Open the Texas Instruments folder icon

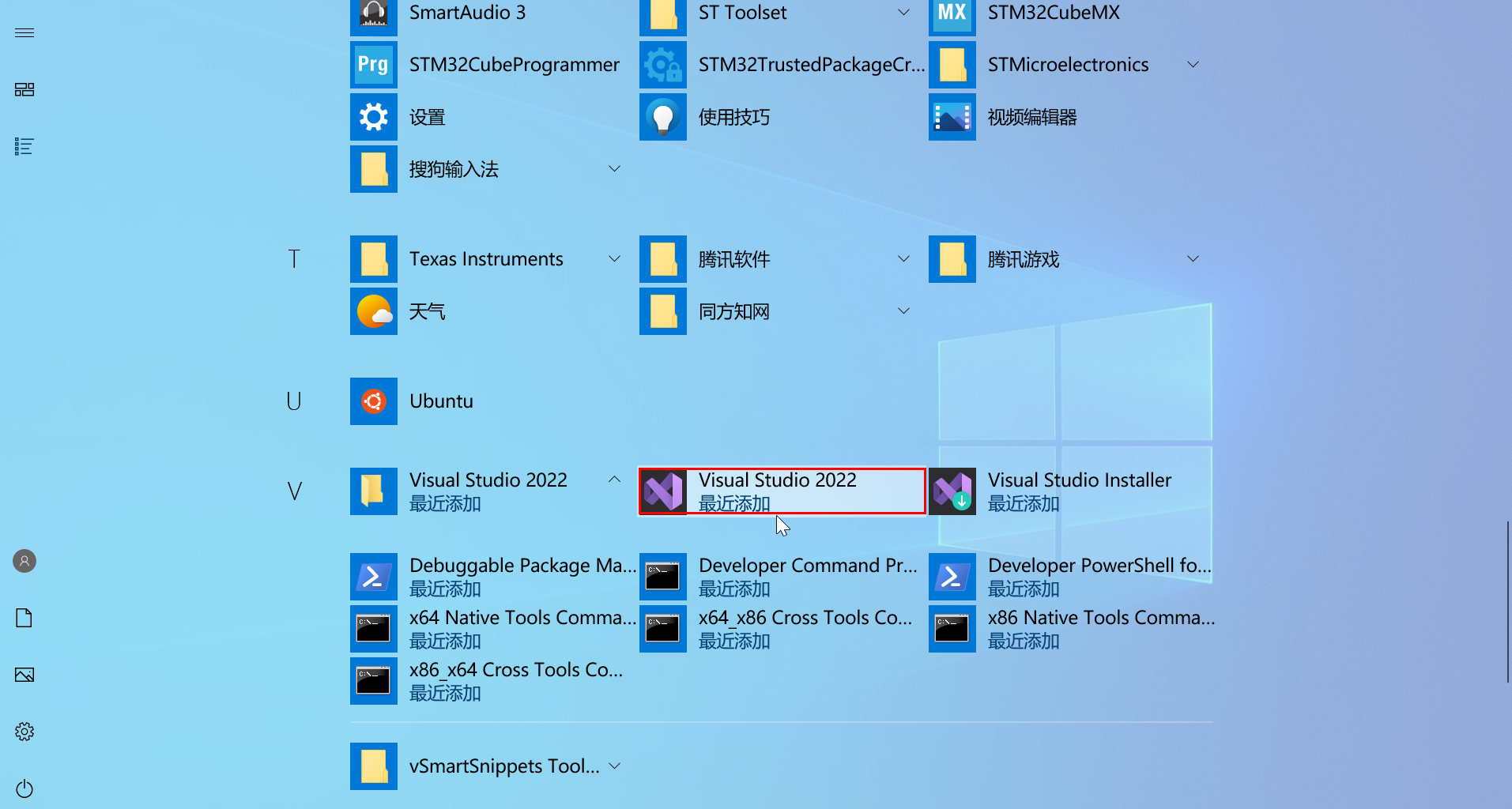(374, 259)
